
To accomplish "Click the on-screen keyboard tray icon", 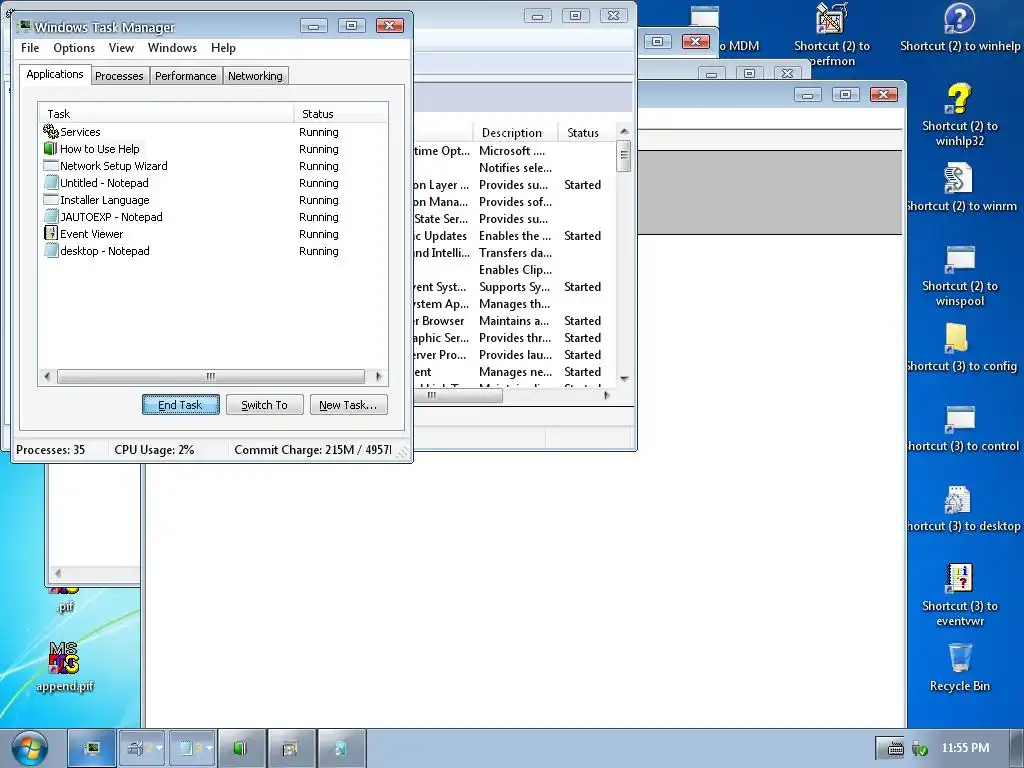I will click(895, 748).
